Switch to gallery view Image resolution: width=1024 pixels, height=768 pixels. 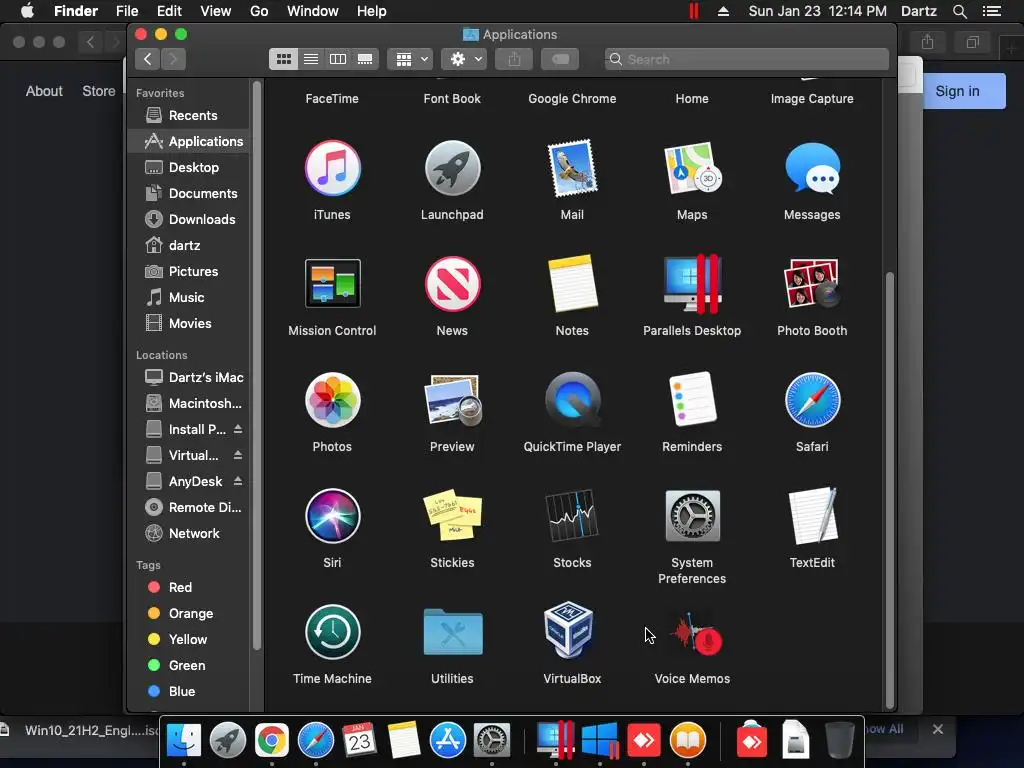(365, 59)
